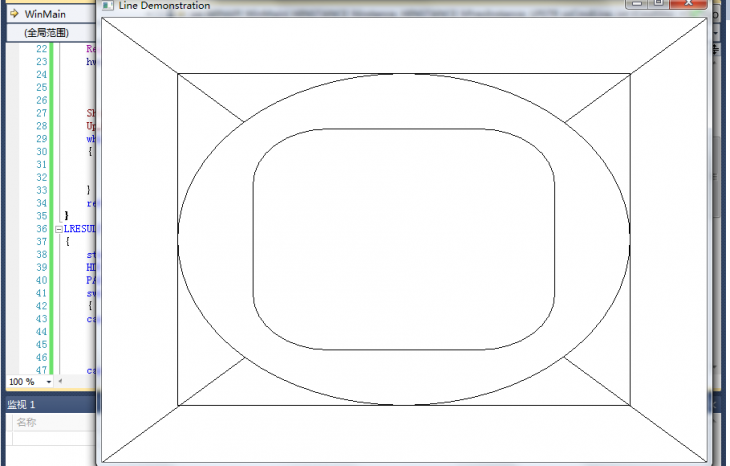This screenshot has width=730, height=466.
Task: Click the yellow arrow icon beside WinMain
Action: pos(14,14)
